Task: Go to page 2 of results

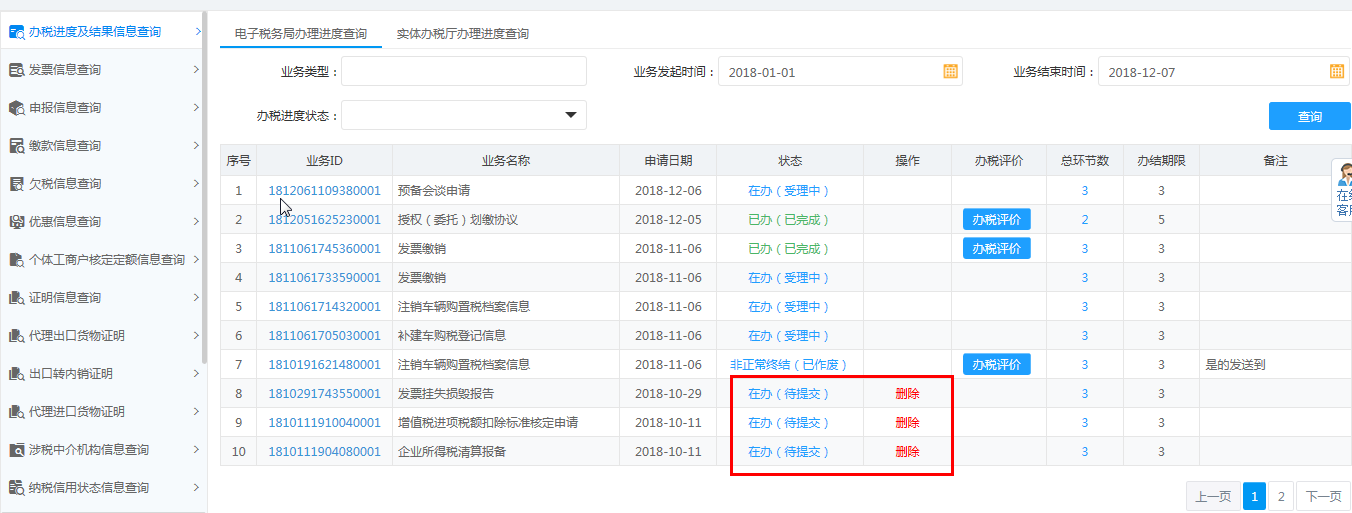Action: tap(1281, 496)
